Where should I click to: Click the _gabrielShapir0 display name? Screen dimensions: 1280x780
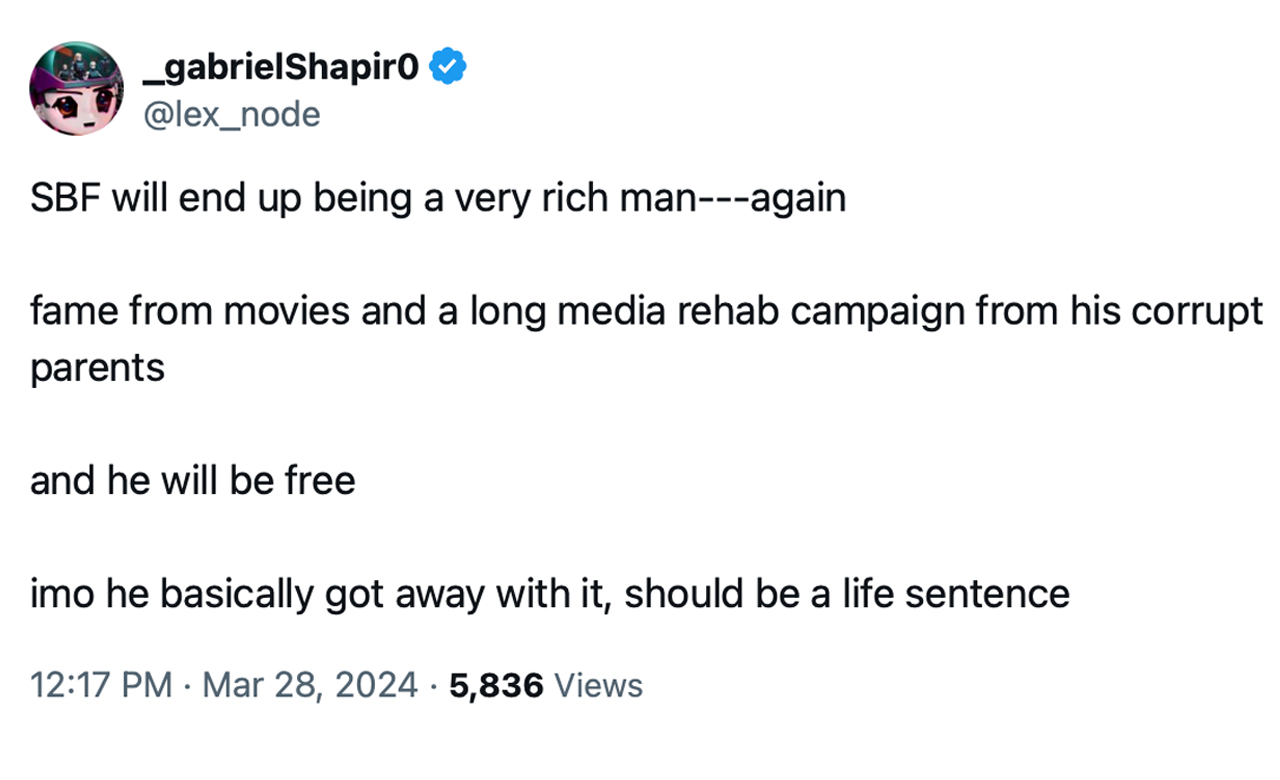coord(283,68)
